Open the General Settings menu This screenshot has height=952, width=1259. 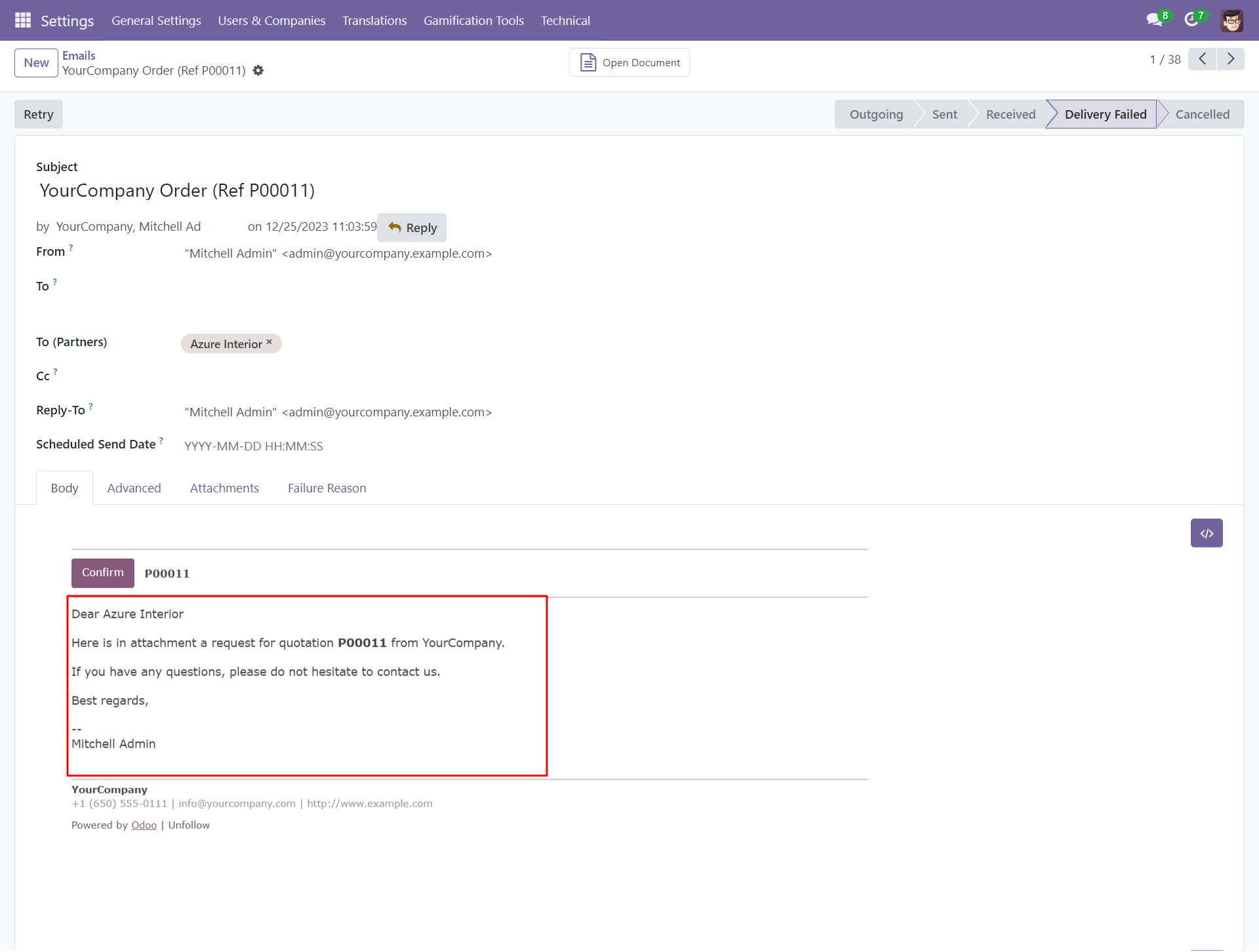click(156, 20)
